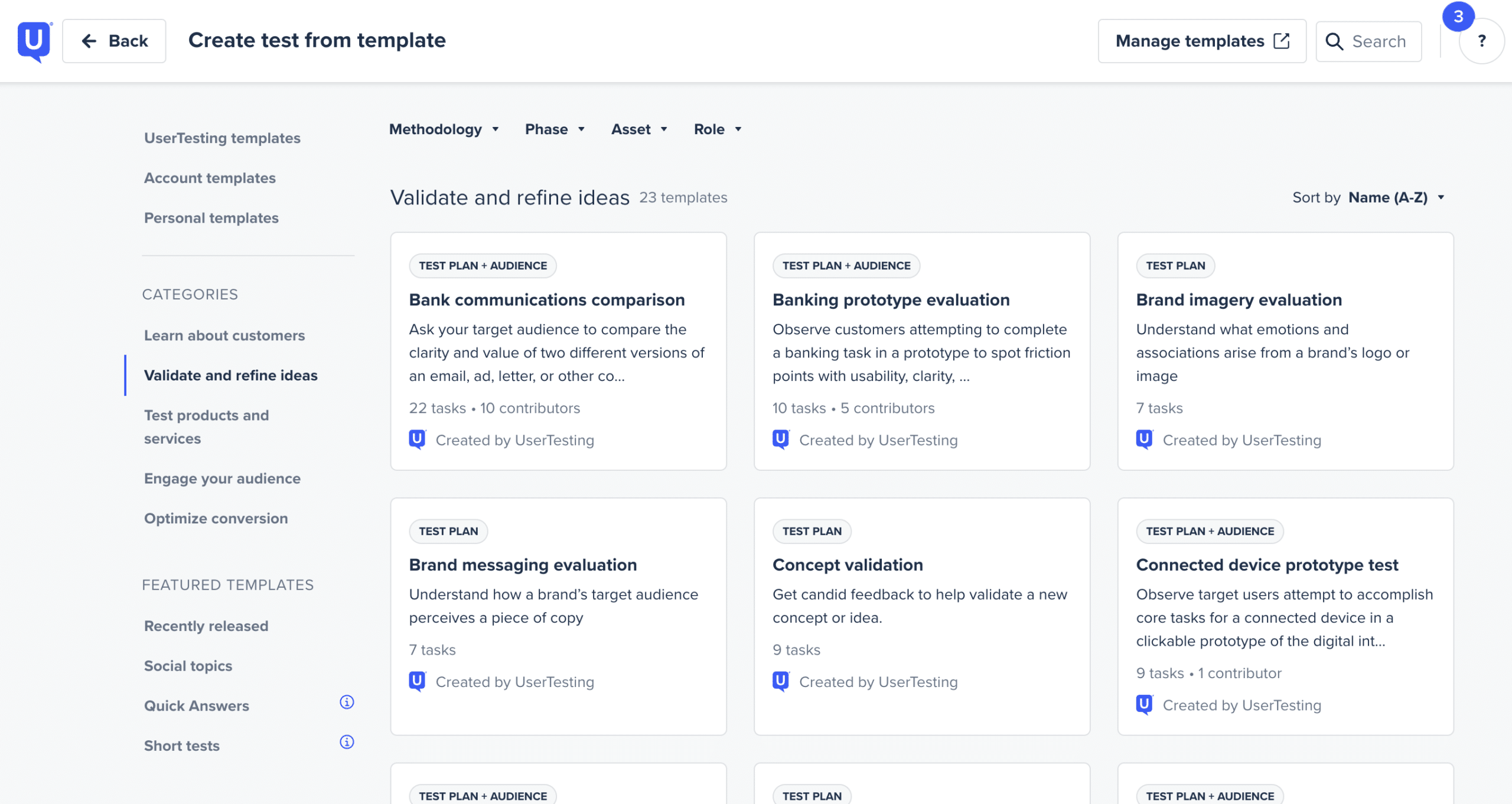This screenshot has width=1512, height=804.
Task: Click the Manage templates button
Action: (x=1202, y=41)
